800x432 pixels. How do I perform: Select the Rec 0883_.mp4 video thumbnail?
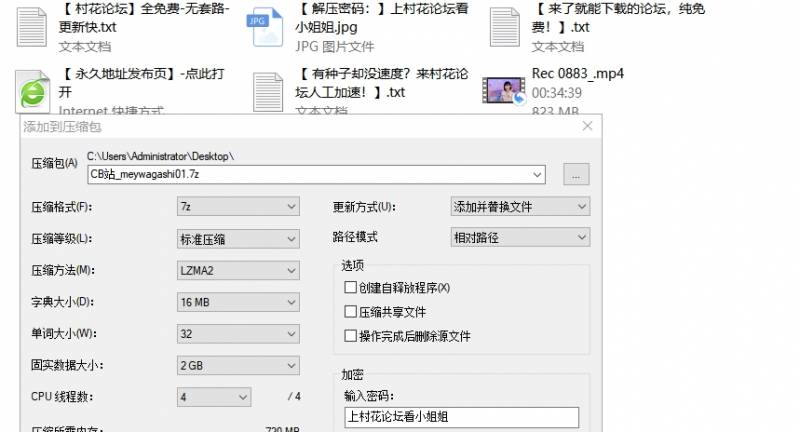tap(504, 91)
